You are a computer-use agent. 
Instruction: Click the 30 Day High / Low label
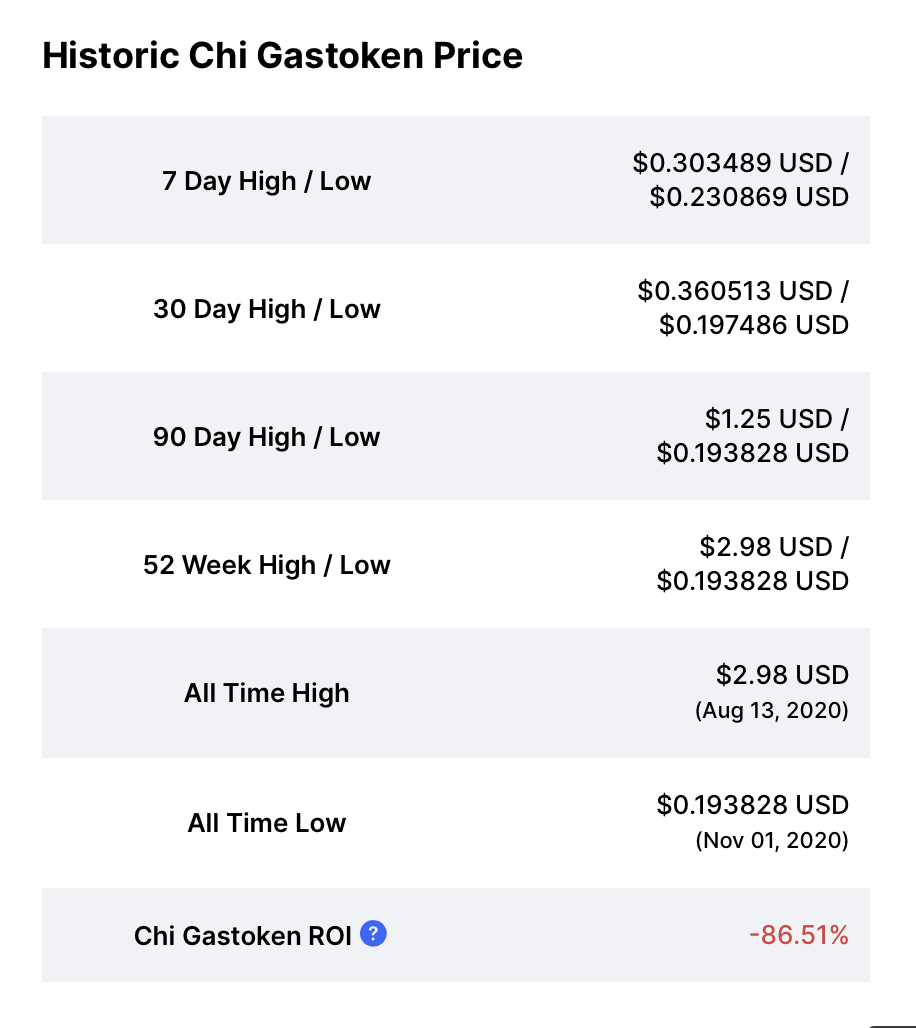click(x=266, y=309)
